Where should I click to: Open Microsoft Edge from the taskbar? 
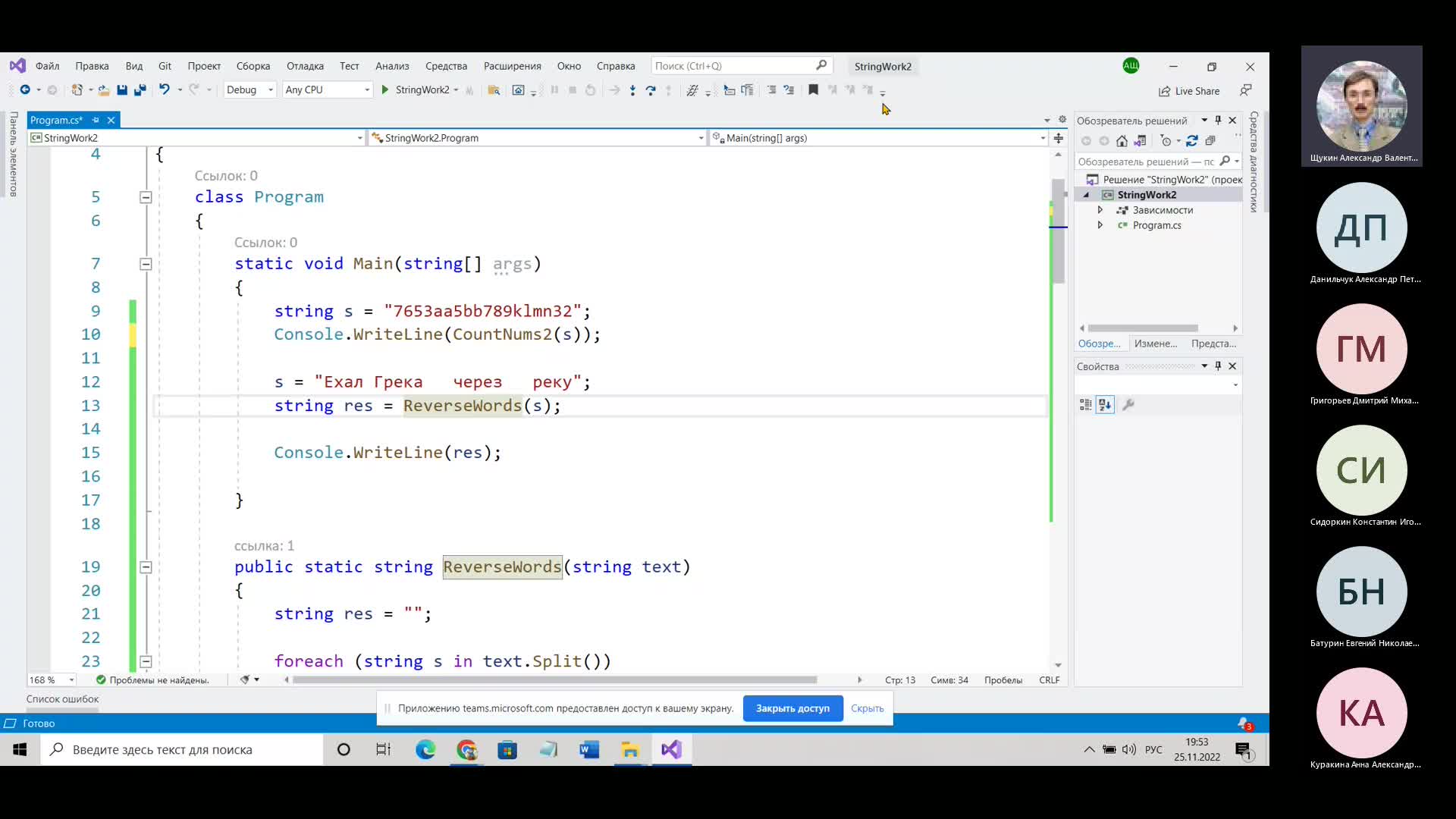click(x=425, y=750)
